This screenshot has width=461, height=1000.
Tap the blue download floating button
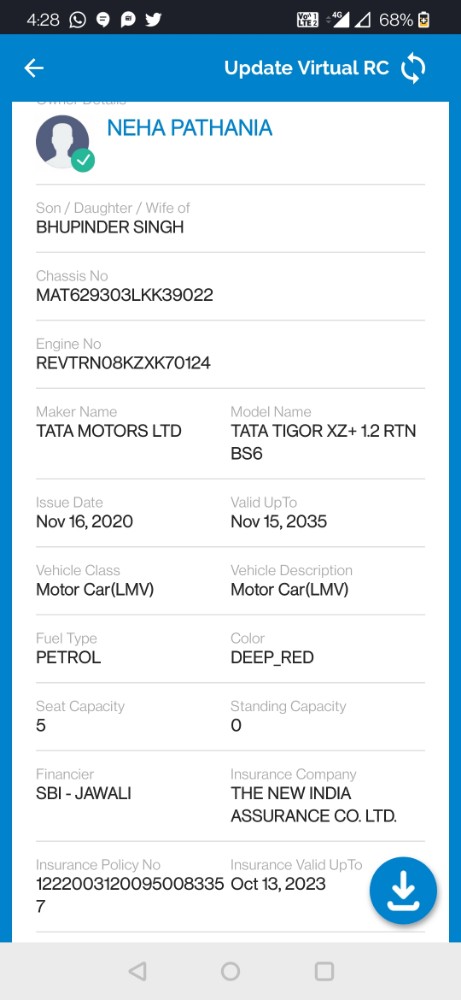pyautogui.click(x=403, y=890)
